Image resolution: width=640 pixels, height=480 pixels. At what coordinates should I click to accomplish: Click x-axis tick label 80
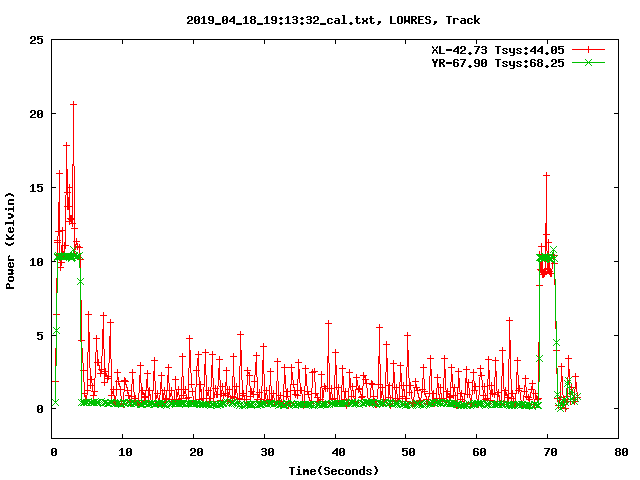[x=621, y=452]
